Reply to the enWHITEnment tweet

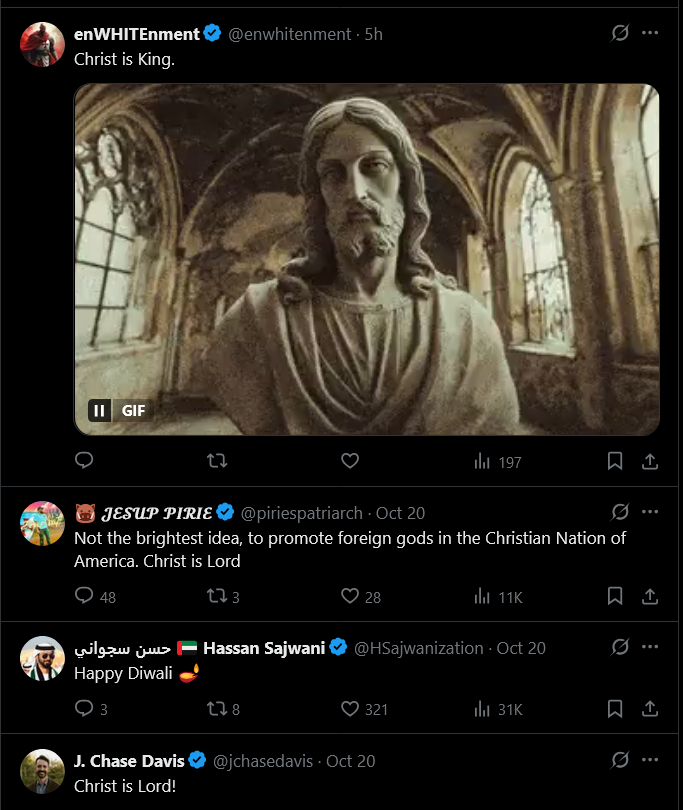85,461
